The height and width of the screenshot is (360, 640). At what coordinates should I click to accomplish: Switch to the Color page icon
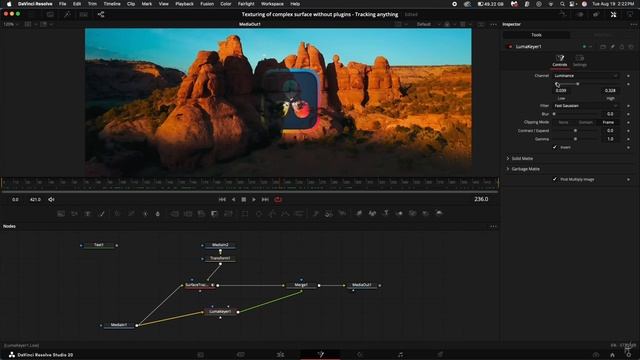click(x=360, y=354)
